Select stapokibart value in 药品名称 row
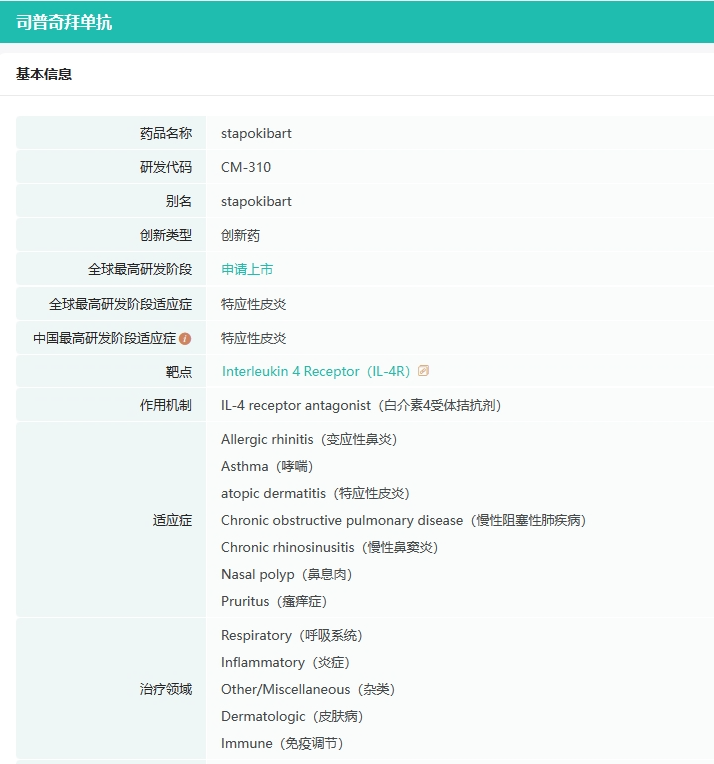The image size is (714, 764). [256, 134]
